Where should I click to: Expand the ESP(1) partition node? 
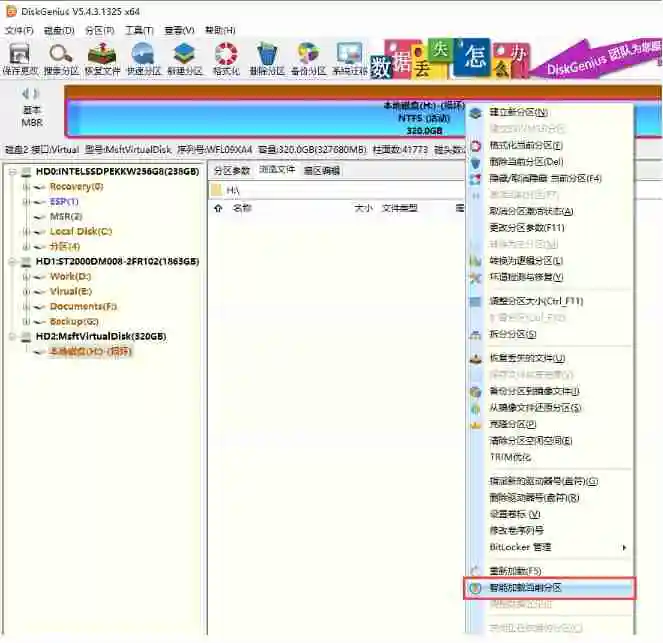(x=26, y=202)
